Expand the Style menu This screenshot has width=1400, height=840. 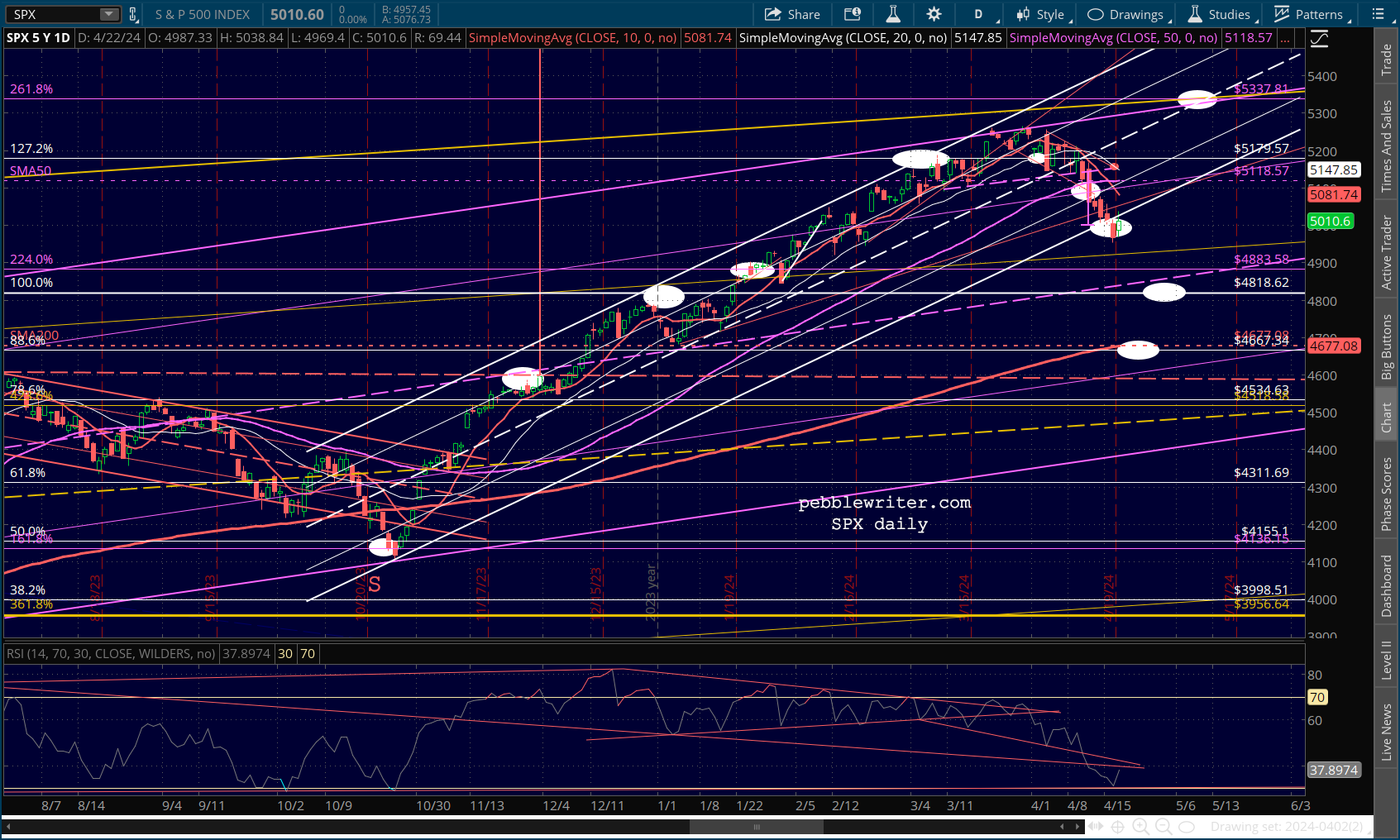[1044, 14]
